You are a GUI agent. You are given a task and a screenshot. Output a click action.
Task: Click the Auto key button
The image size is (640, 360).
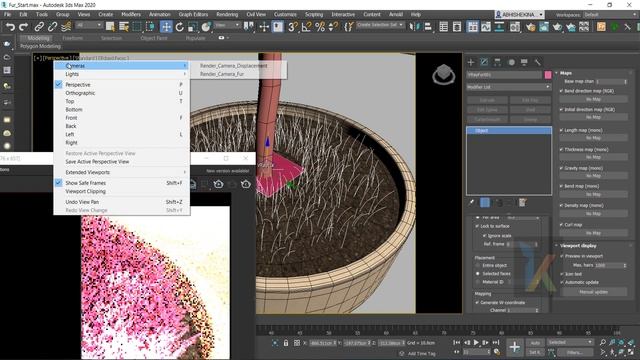pyautogui.click(x=535, y=343)
